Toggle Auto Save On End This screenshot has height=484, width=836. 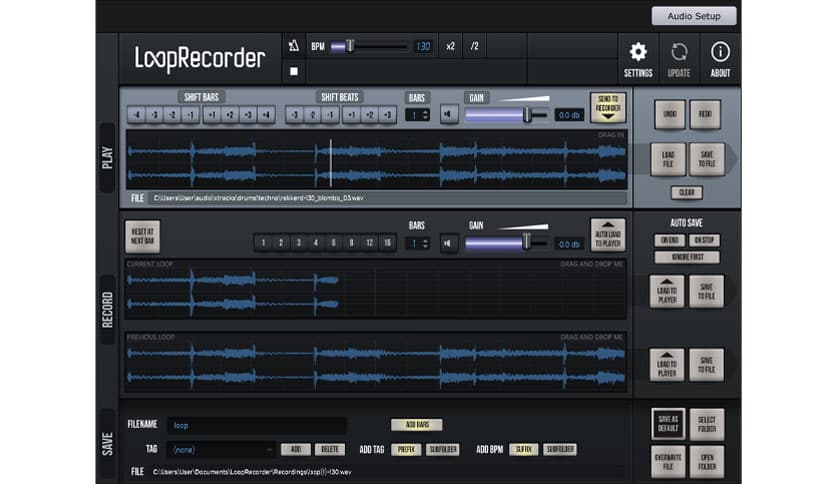(670, 240)
